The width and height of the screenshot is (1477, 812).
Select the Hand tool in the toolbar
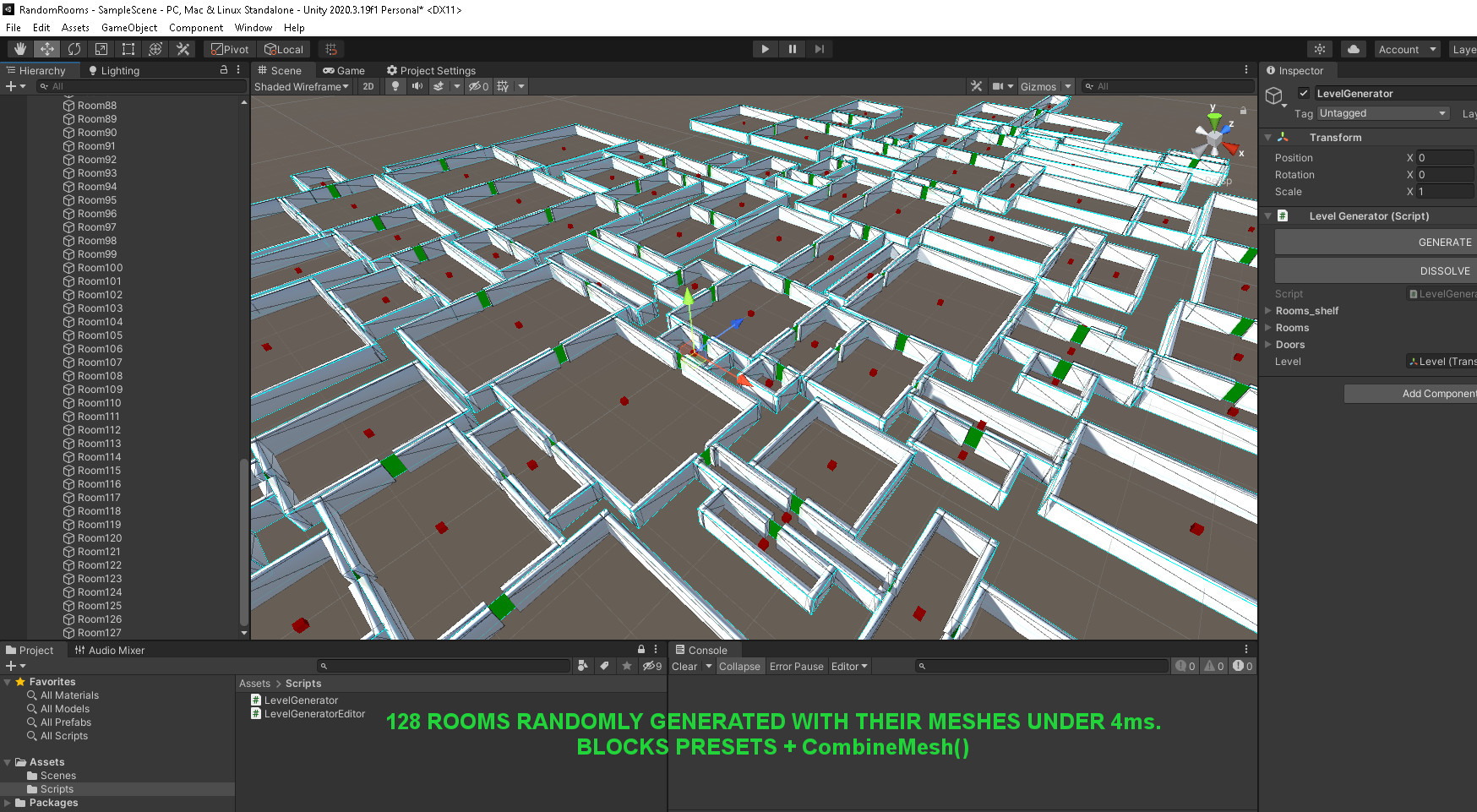tap(19, 48)
